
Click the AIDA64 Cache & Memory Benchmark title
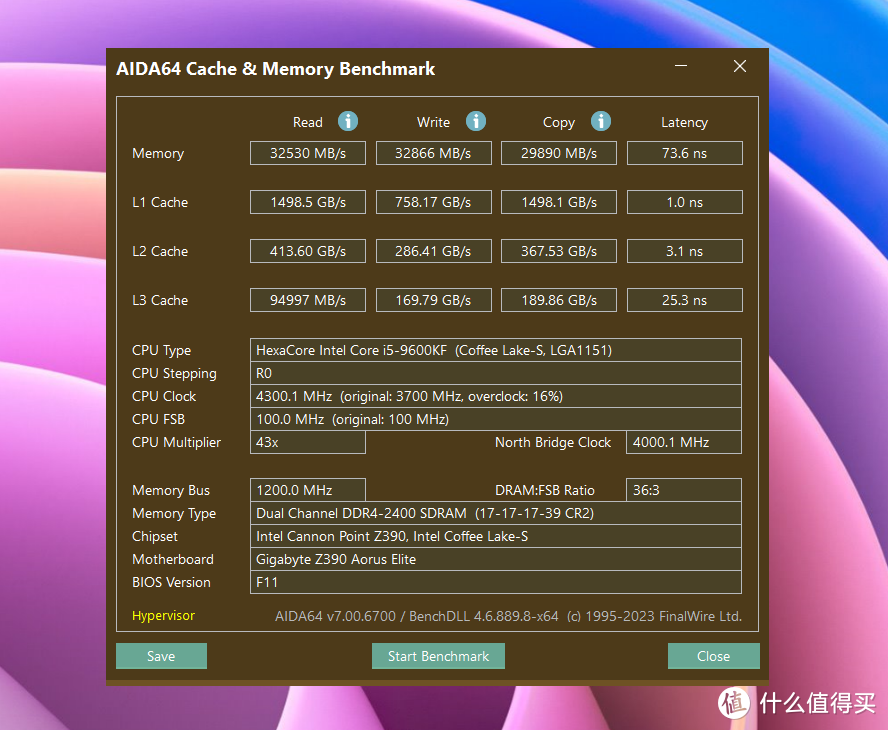coord(276,69)
